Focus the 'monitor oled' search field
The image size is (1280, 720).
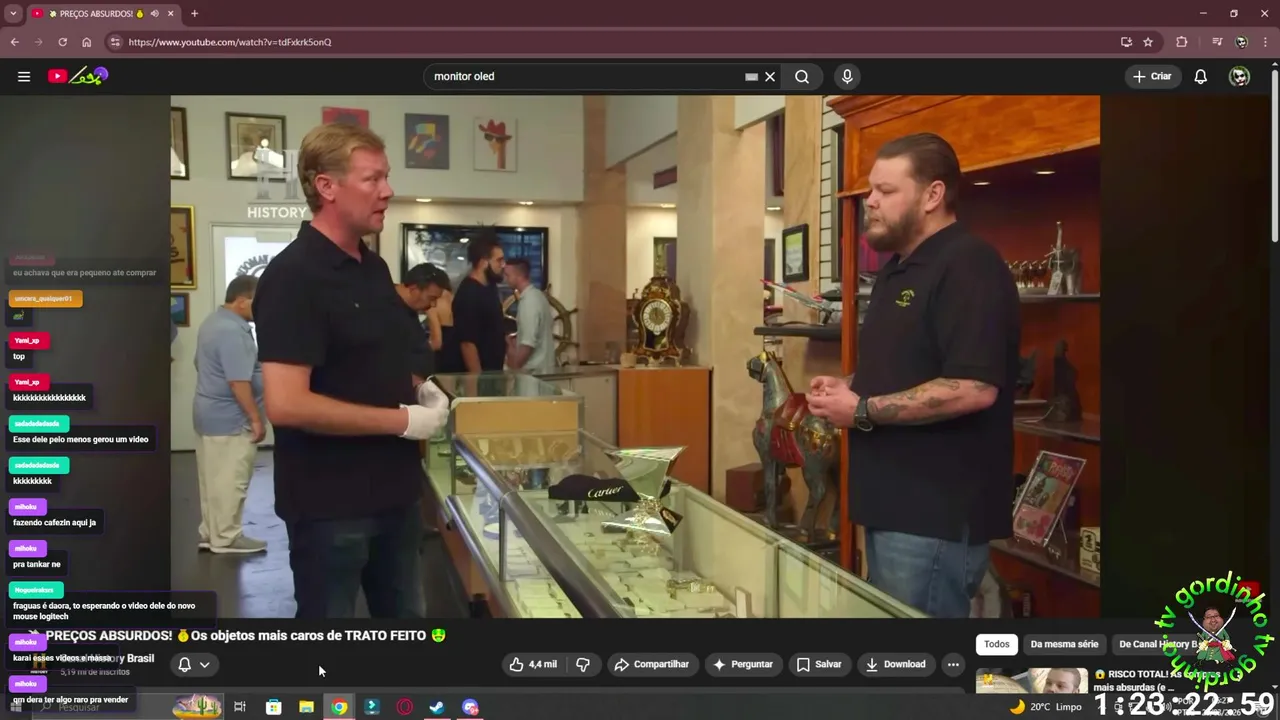click(585, 76)
